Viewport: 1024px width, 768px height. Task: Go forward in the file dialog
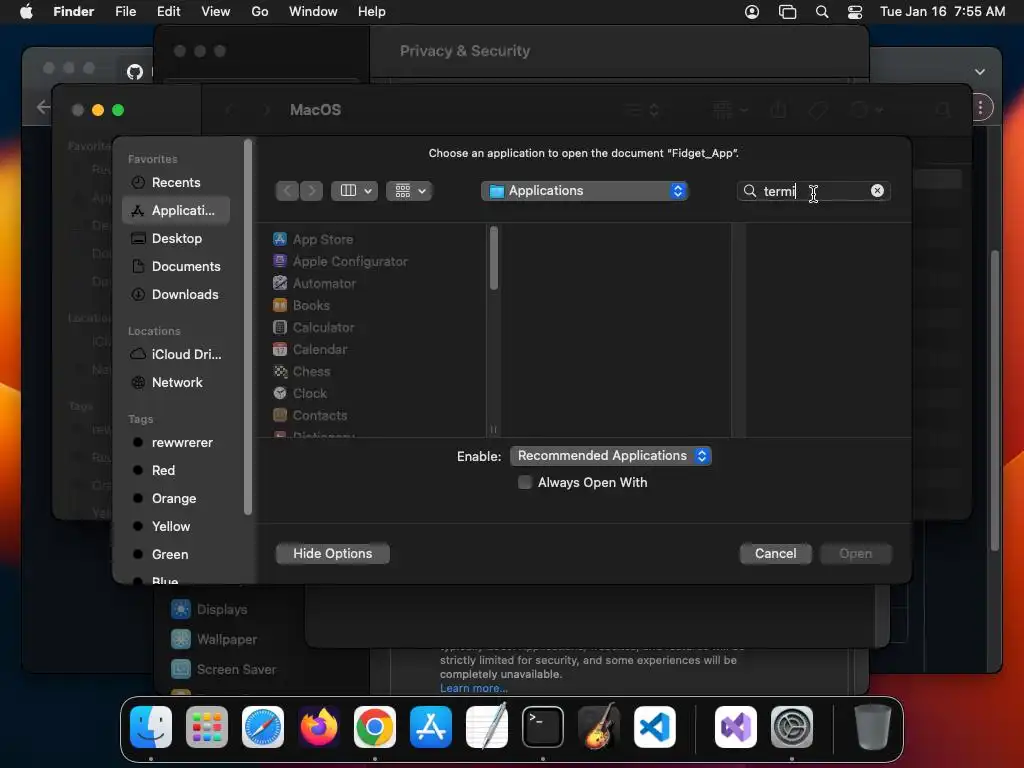click(312, 191)
